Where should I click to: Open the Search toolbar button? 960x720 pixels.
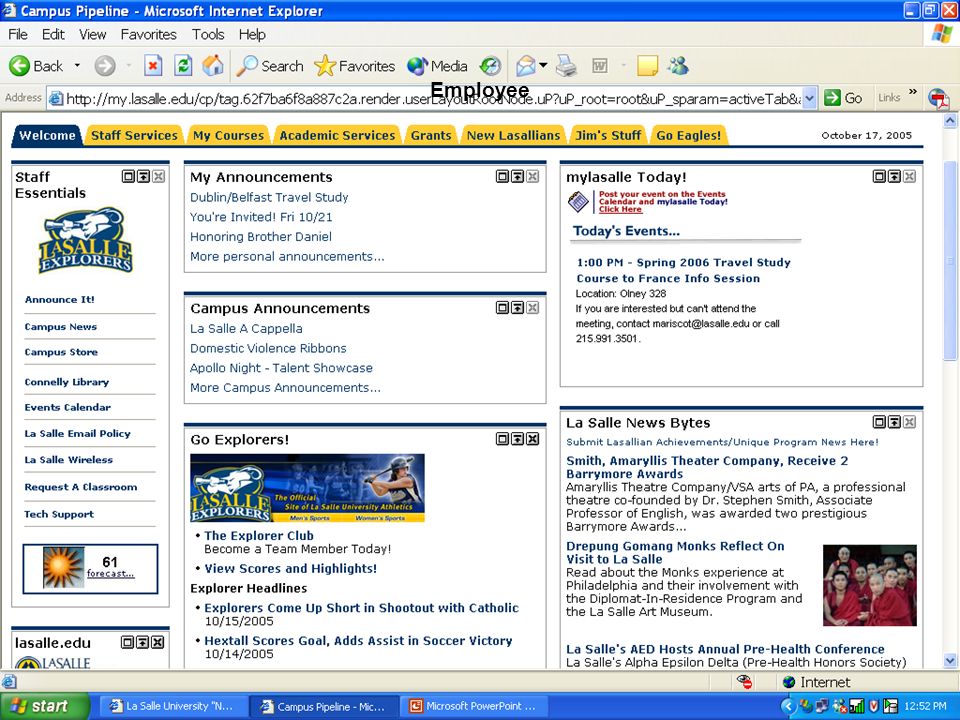point(270,66)
